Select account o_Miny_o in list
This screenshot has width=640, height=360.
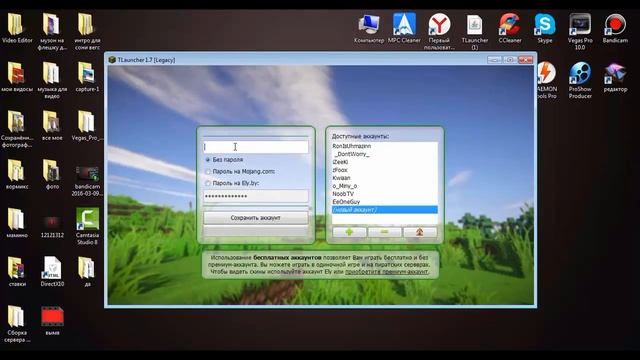click(384, 186)
